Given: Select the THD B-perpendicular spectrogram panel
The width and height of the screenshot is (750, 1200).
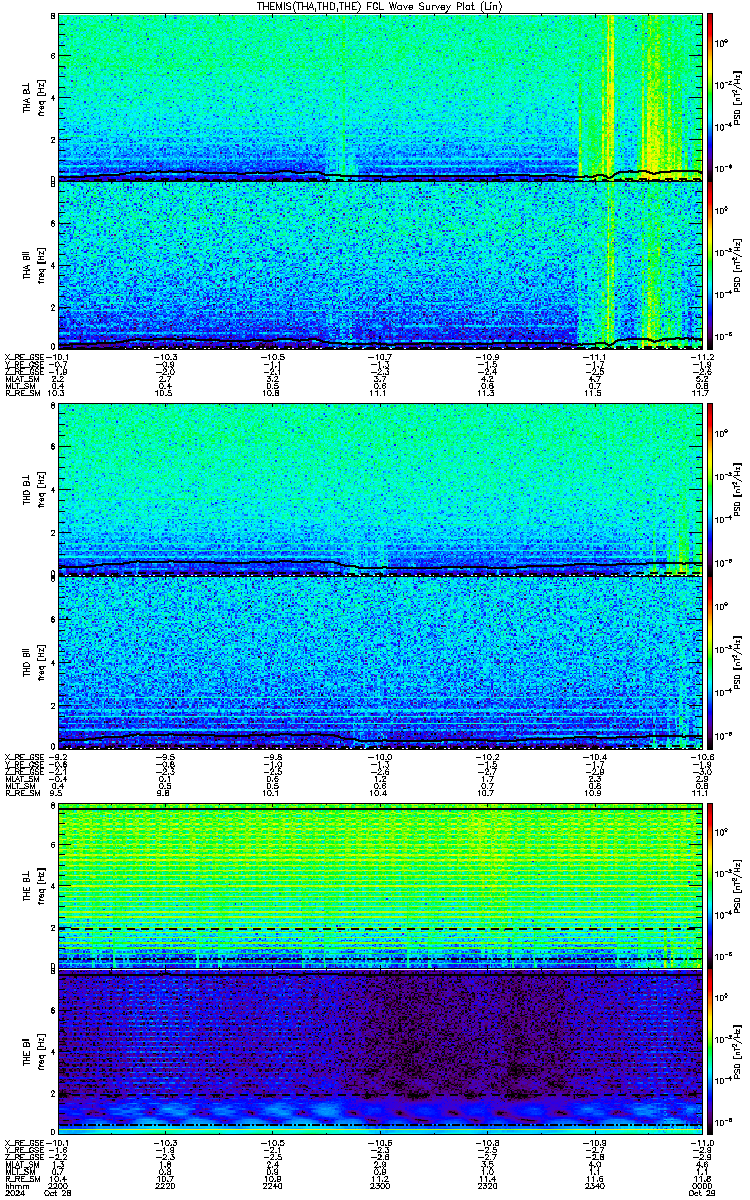Looking at the screenshot, I should pos(380,490).
